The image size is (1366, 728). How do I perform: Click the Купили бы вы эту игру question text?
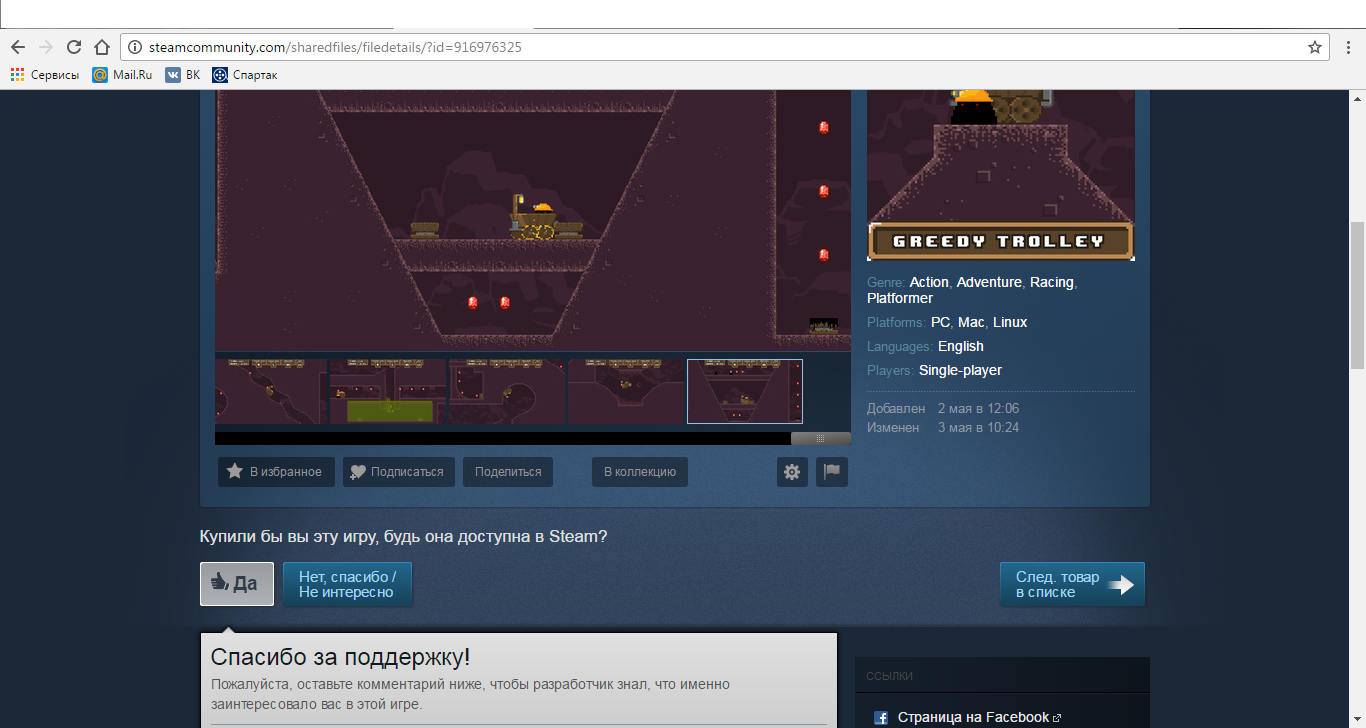click(x=404, y=536)
